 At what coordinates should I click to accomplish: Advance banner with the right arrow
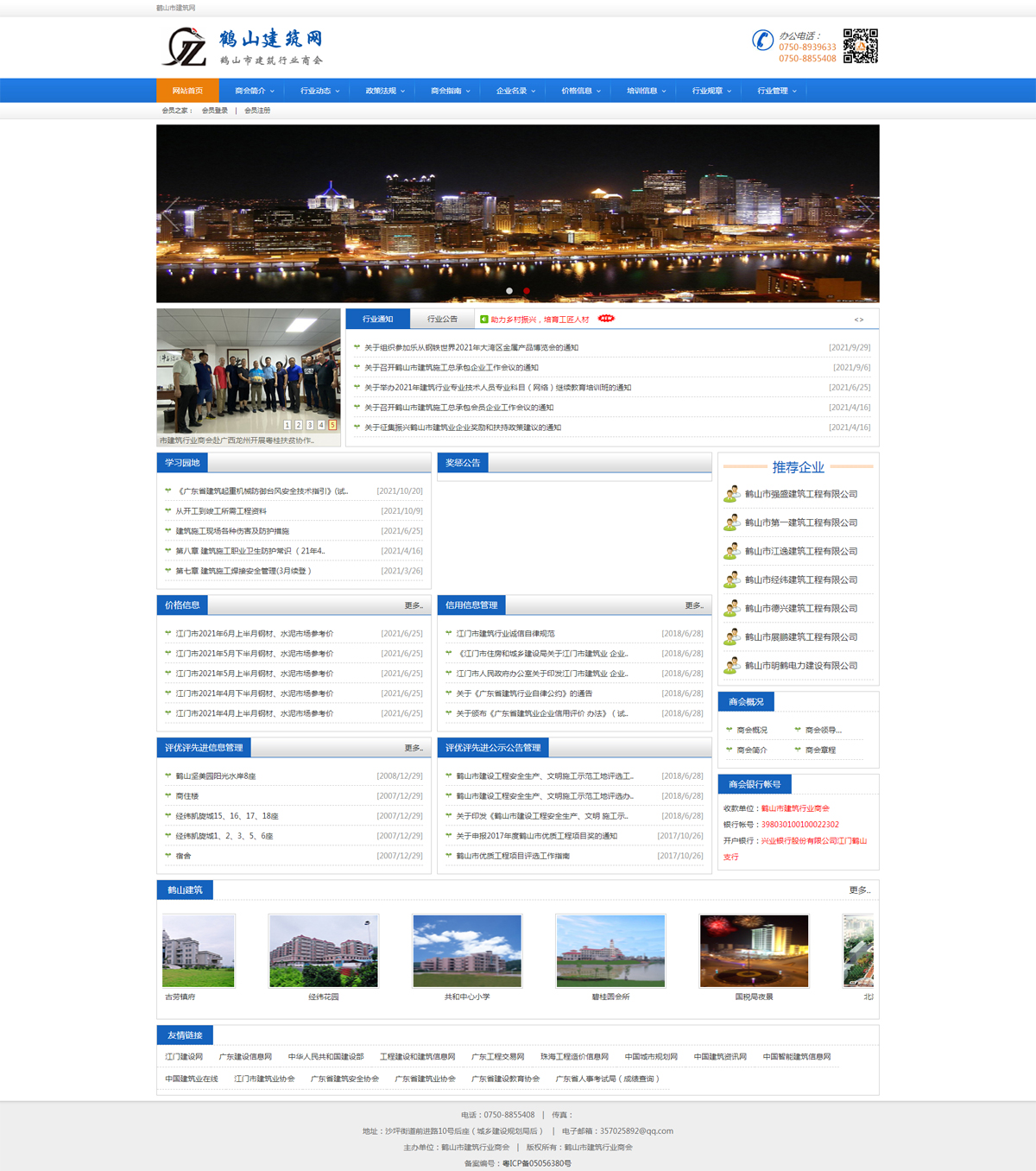tap(865, 213)
